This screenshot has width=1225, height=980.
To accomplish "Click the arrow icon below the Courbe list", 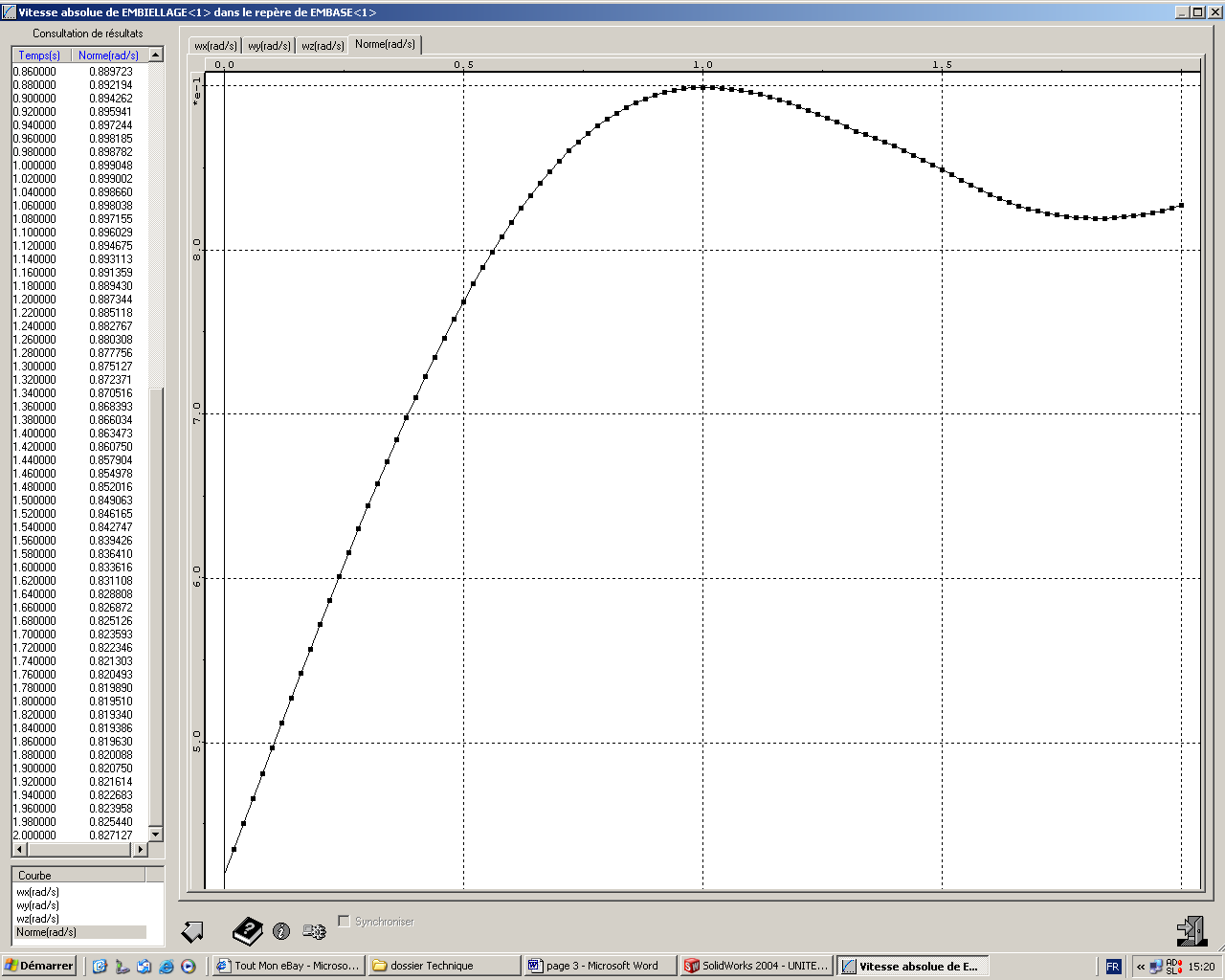I will tap(192, 931).
